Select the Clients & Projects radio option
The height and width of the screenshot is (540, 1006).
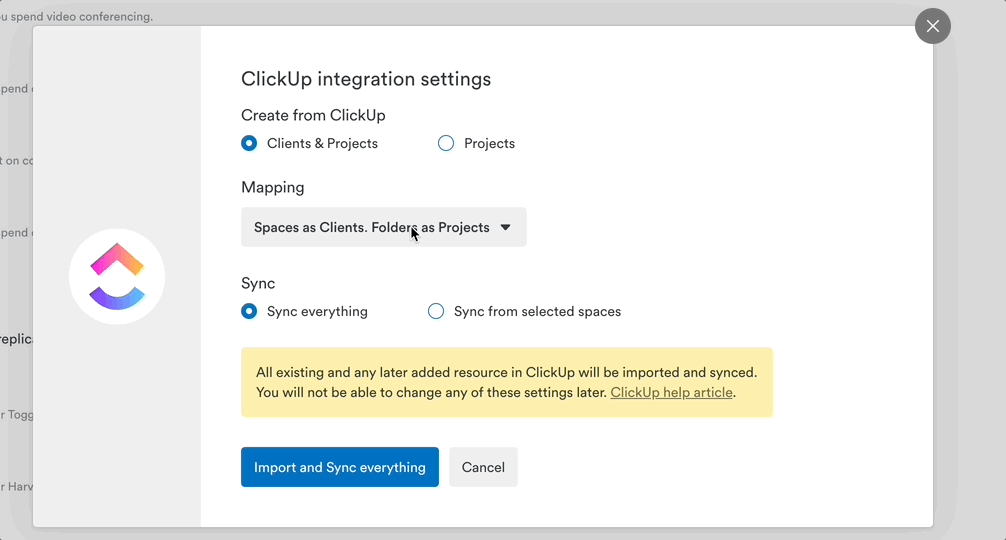coord(249,143)
